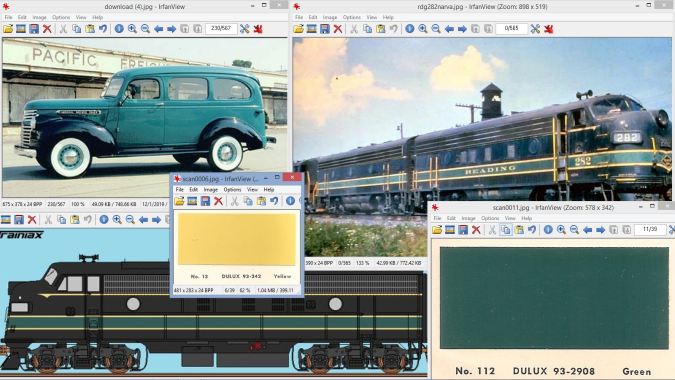Click the 230/567 image counter field
675x380 pixels.
(x=221, y=28)
